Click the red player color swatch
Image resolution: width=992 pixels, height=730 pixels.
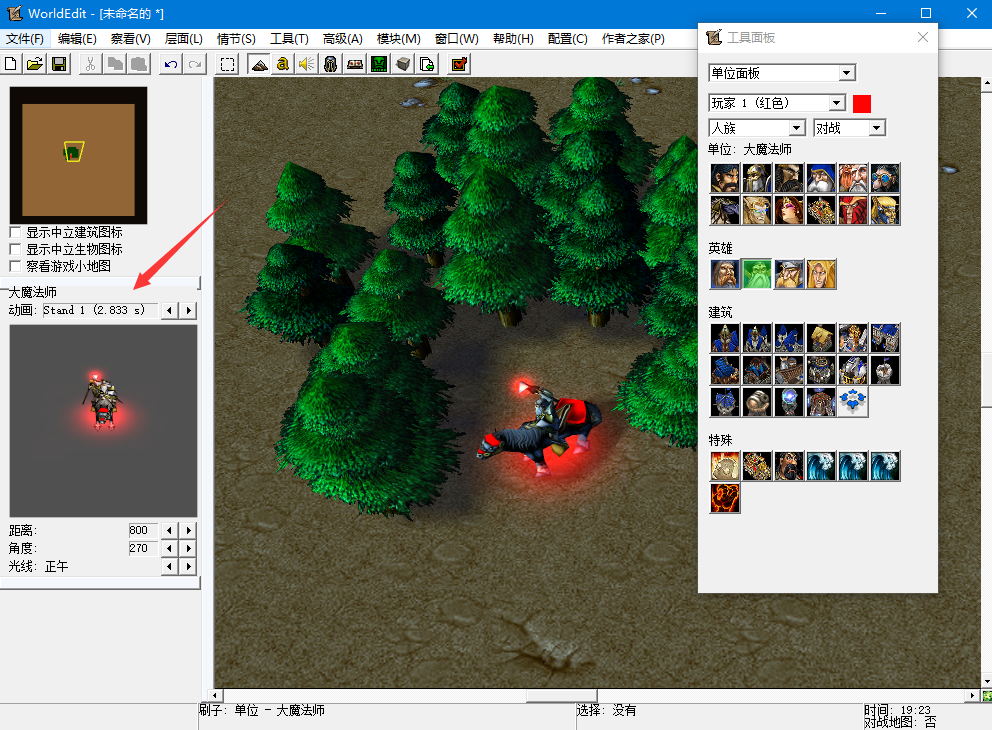coord(862,103)
